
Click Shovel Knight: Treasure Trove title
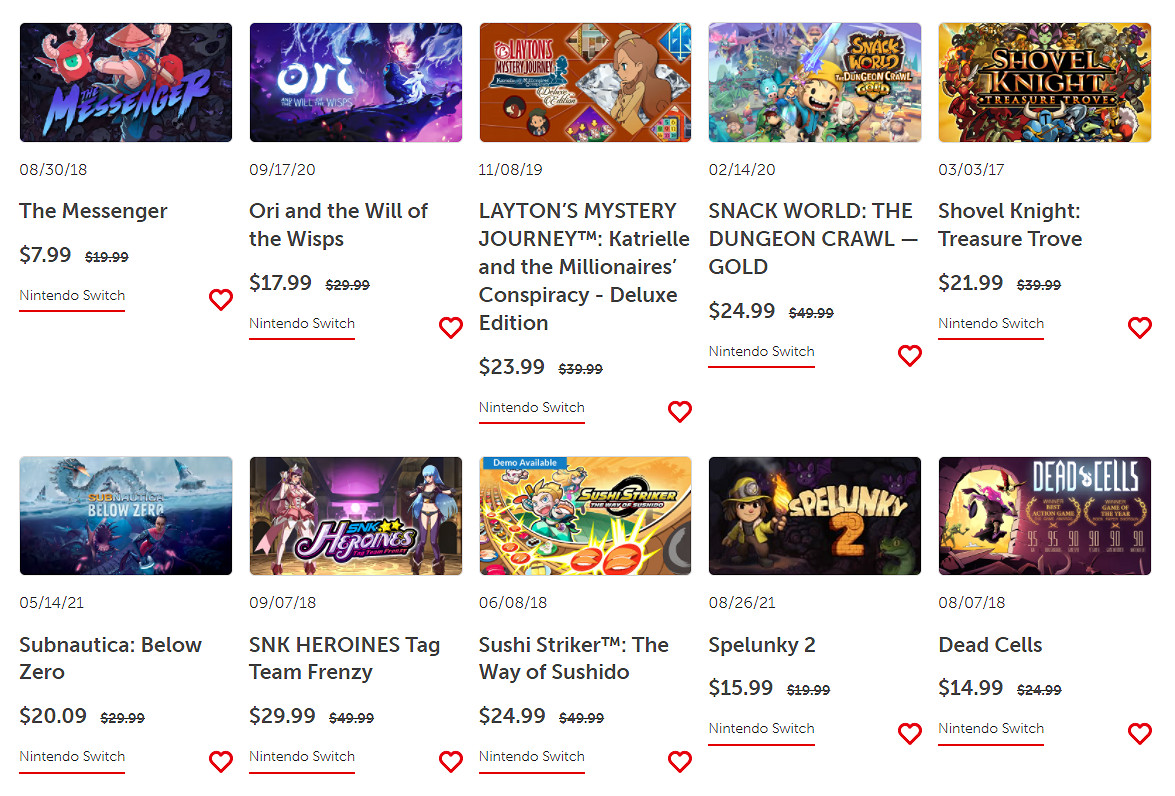coord(1010,225)
